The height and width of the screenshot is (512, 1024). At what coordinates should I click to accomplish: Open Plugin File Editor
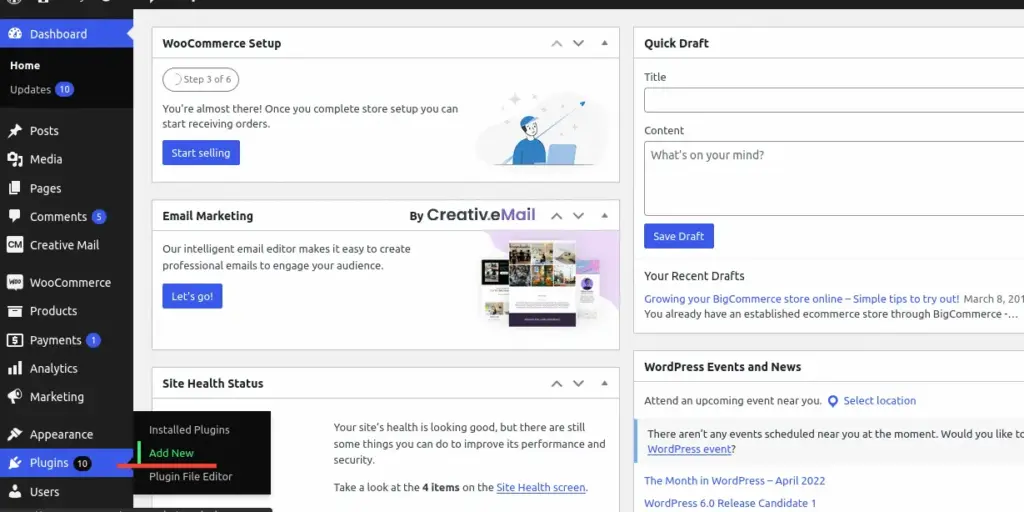(x=191, y=476)
